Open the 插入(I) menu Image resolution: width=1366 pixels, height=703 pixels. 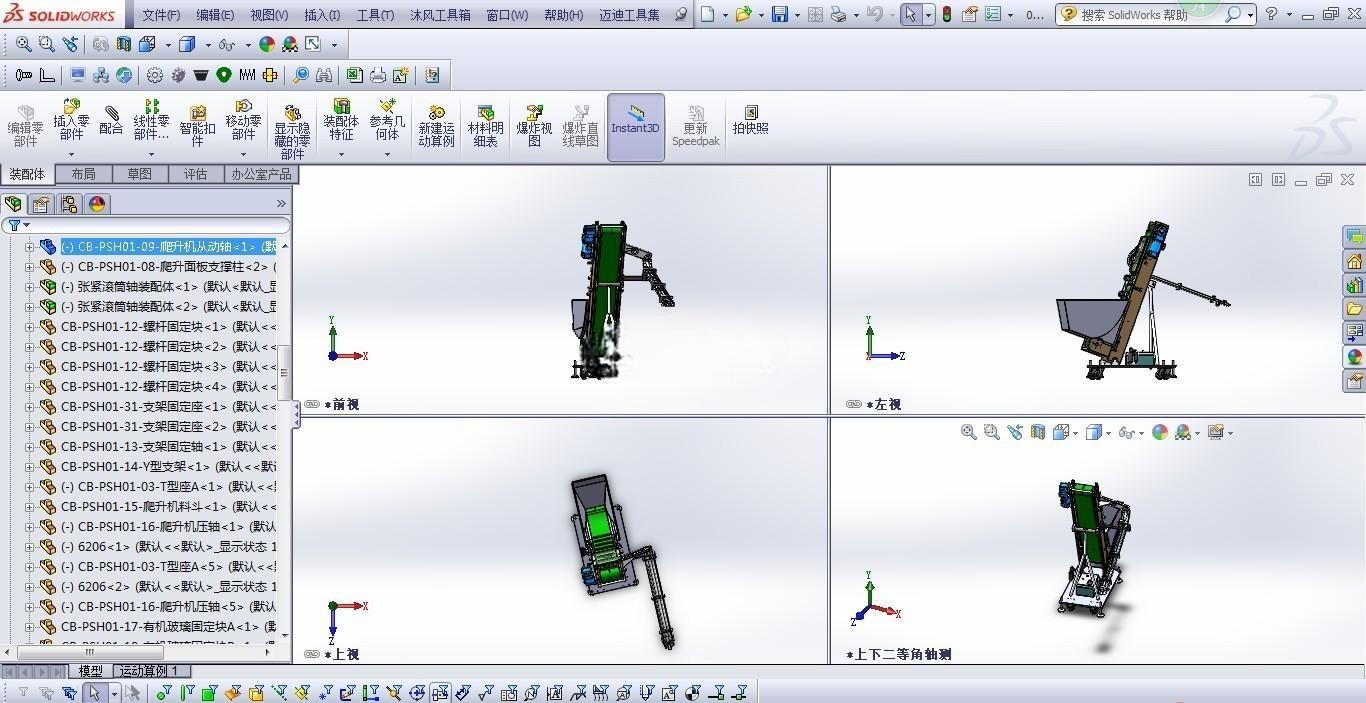pyautogui.click(x=322, y=15)
